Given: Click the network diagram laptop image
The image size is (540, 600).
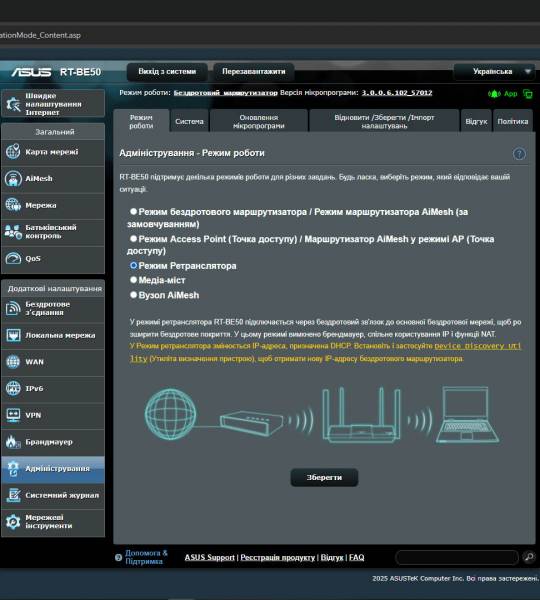Looking at the screenshot, I should [x=467, y=414].
